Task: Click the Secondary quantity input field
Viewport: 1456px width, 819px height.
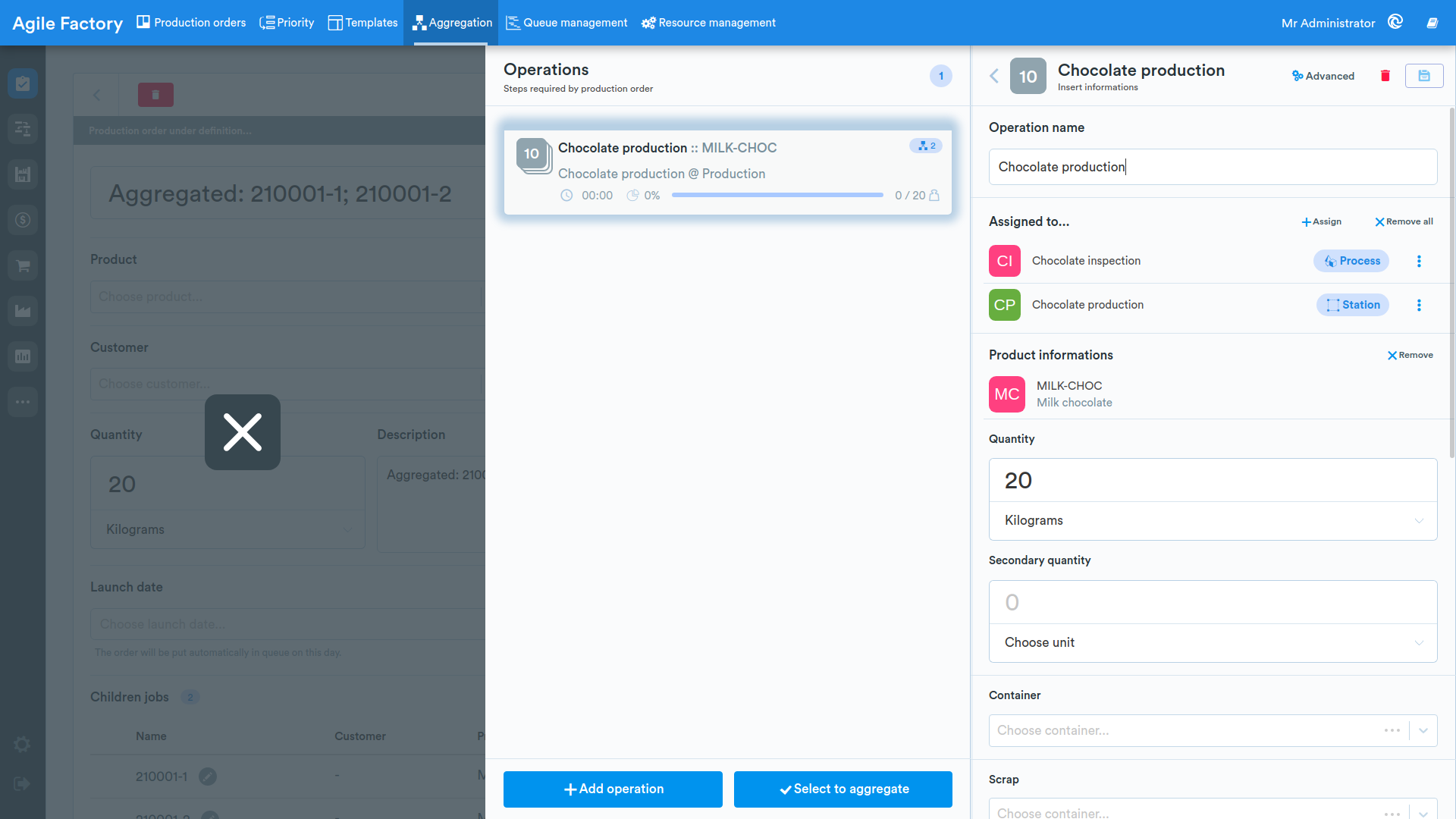Action: pos(1213,603)
